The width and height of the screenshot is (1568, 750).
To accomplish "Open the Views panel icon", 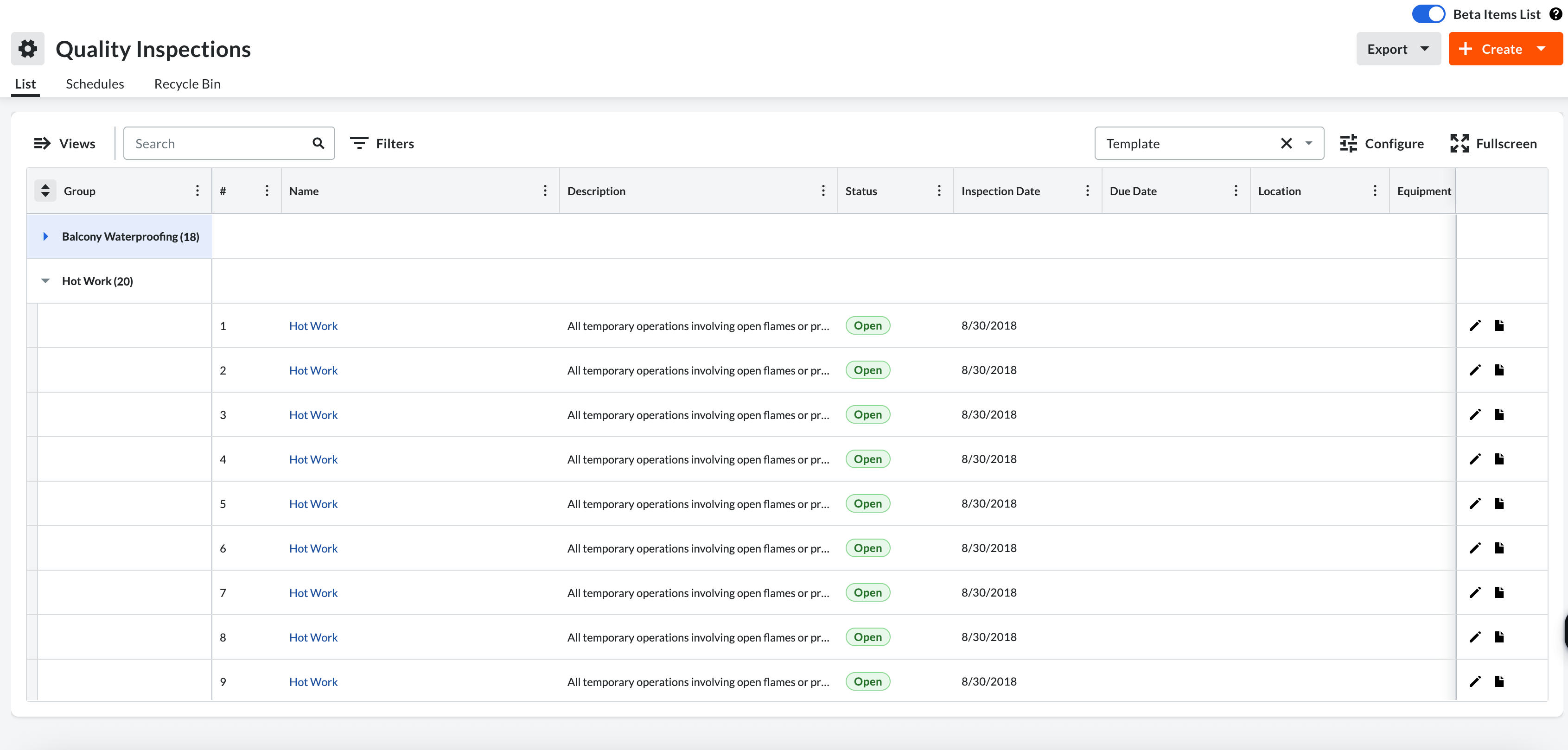I will [x=42, y=144].
